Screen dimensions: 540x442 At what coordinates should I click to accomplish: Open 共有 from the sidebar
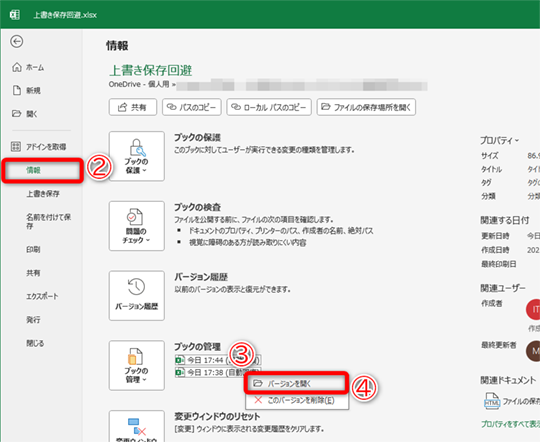coord(33,273)
